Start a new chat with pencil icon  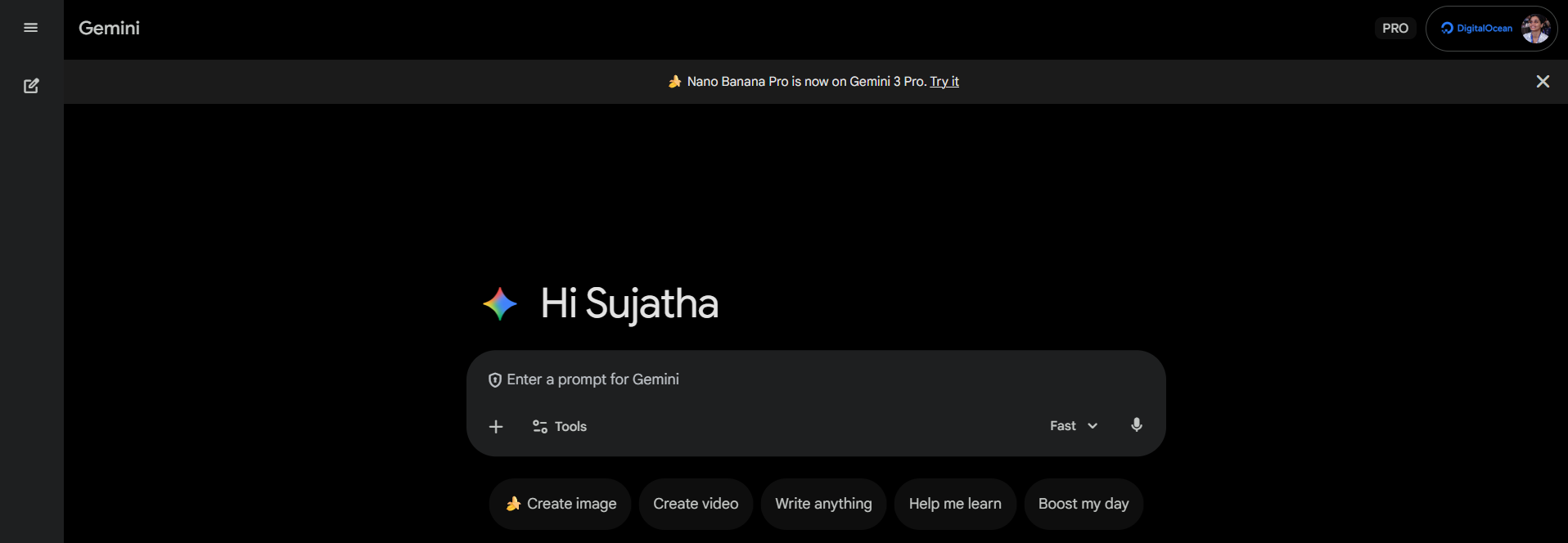pos(31,86)
